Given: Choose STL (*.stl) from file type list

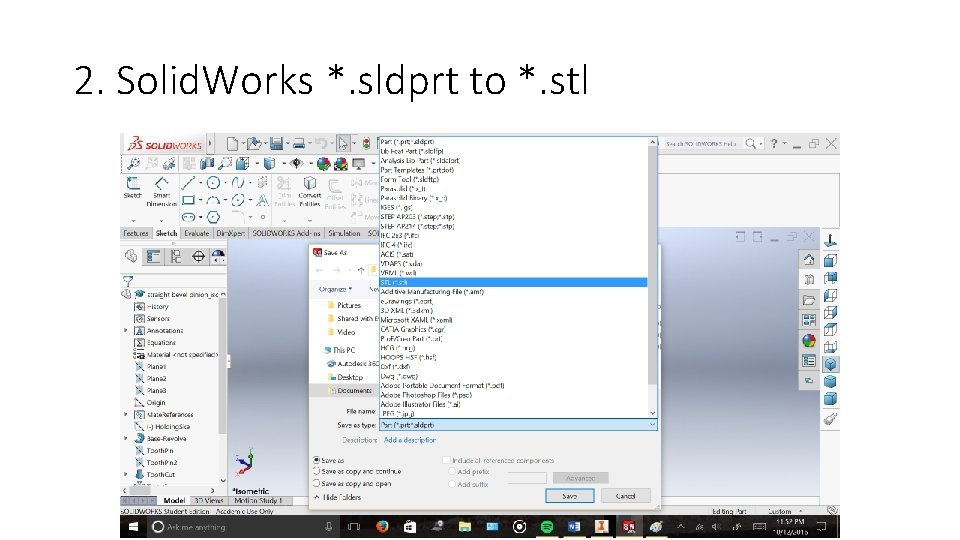Looking at the screenshot, I should click(513, 282).
